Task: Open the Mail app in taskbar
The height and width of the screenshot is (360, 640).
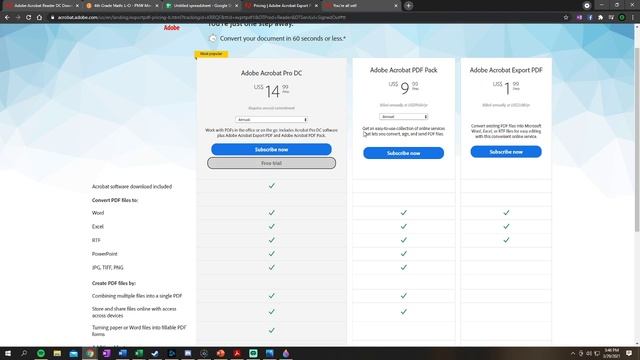Action: pyautogui.click(x=73, y=353)
